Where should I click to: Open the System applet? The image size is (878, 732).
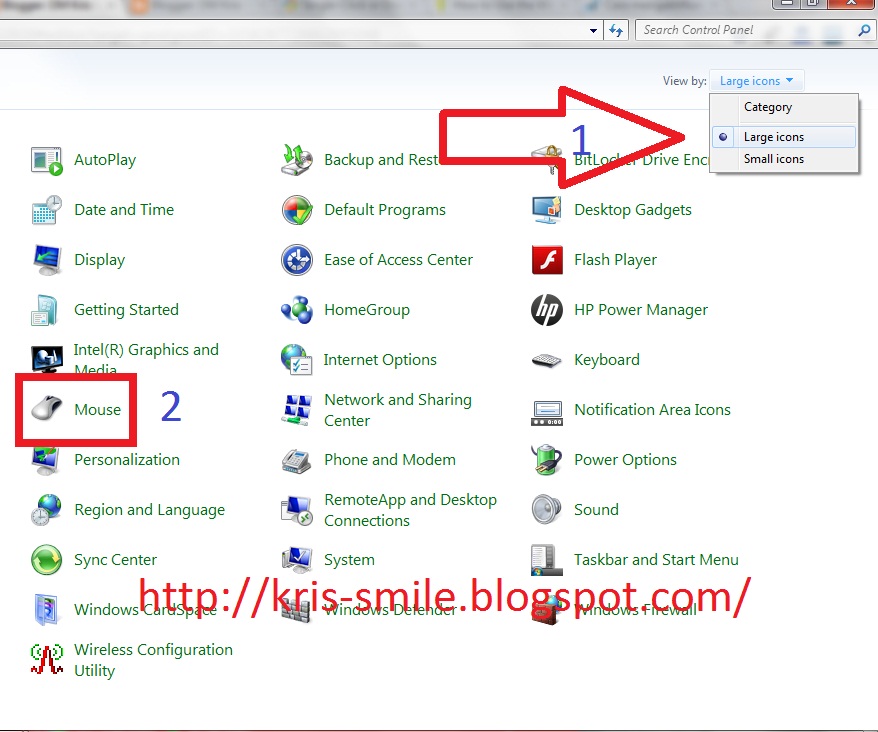350,560
